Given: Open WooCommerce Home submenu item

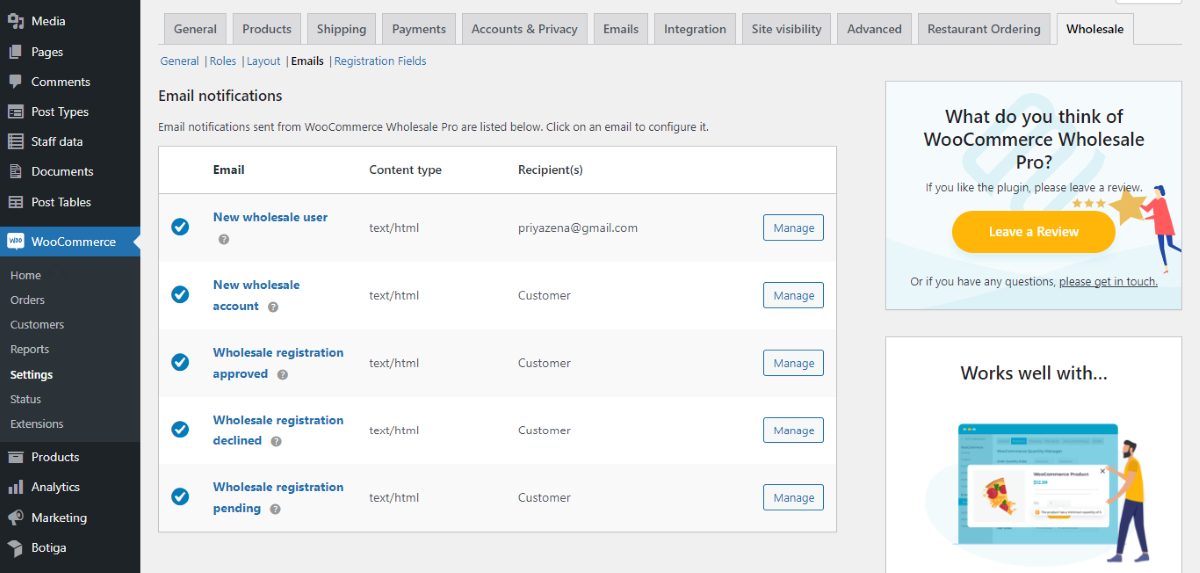Looking at the screenshot, I should (x=26, y=275).
